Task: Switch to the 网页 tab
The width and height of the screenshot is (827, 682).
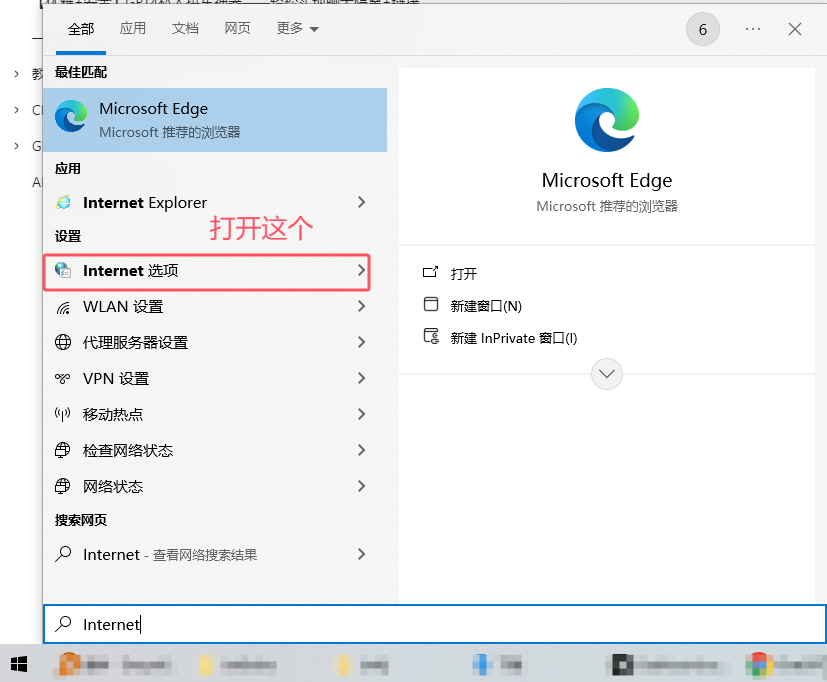Action: tap(237, 28)
